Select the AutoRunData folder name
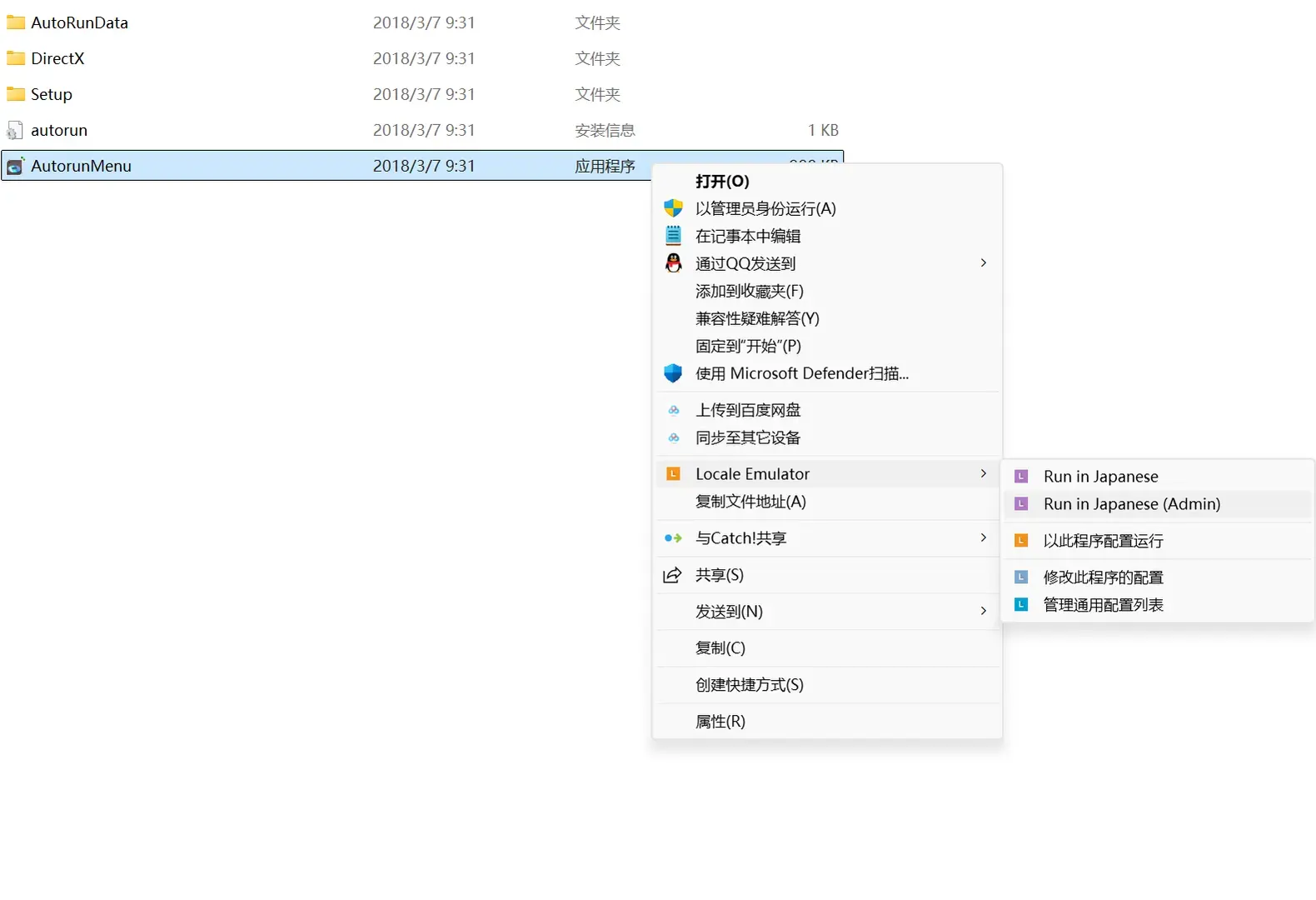 (x=80, y=22)
